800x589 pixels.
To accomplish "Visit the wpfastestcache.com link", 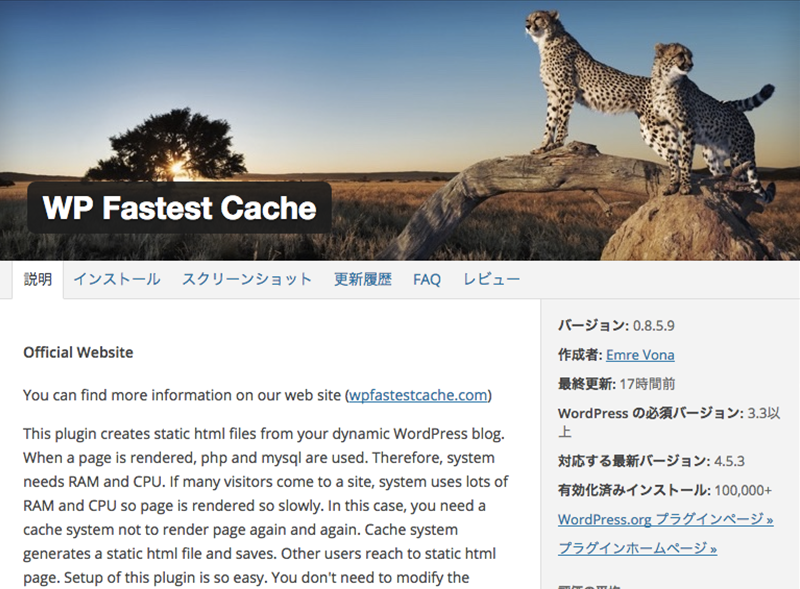I will point(418,395).
